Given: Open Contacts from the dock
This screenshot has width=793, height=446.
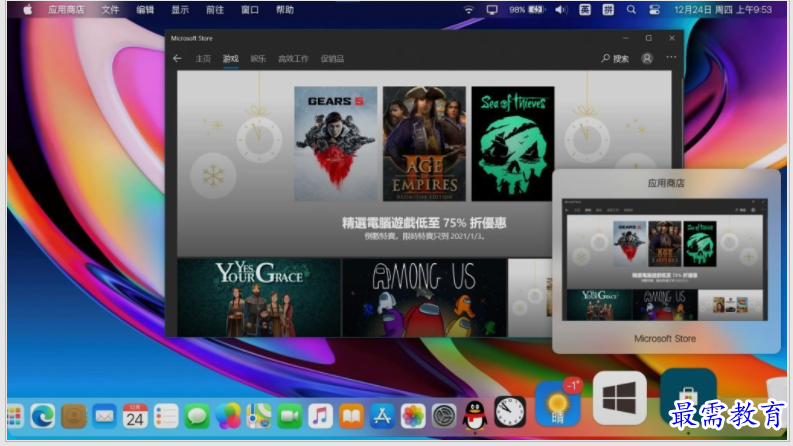Looking at the screenshot, I should point(74,416).
